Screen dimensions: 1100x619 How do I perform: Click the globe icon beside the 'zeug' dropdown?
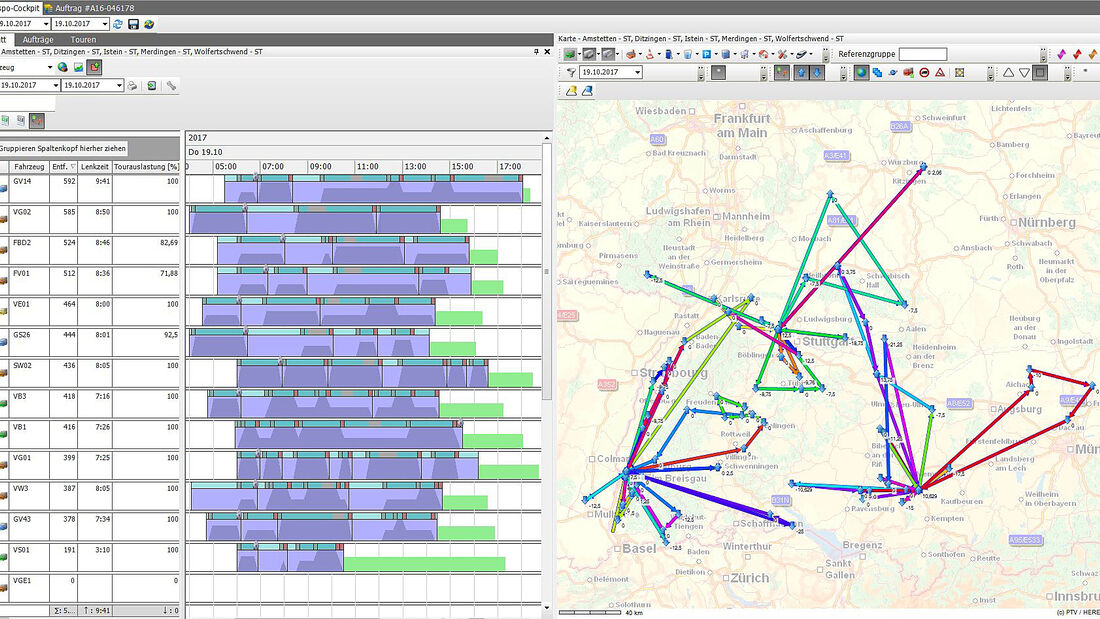pos(62,67)
